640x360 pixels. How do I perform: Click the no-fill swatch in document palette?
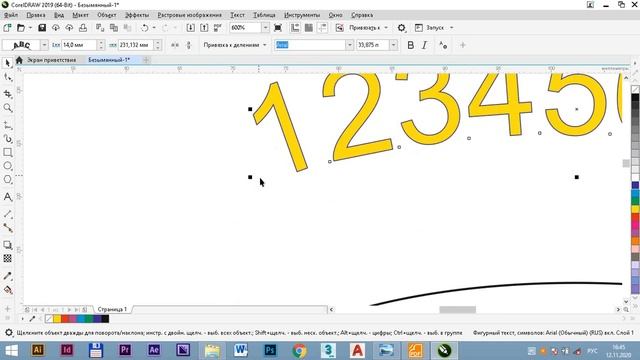point(49,319)
